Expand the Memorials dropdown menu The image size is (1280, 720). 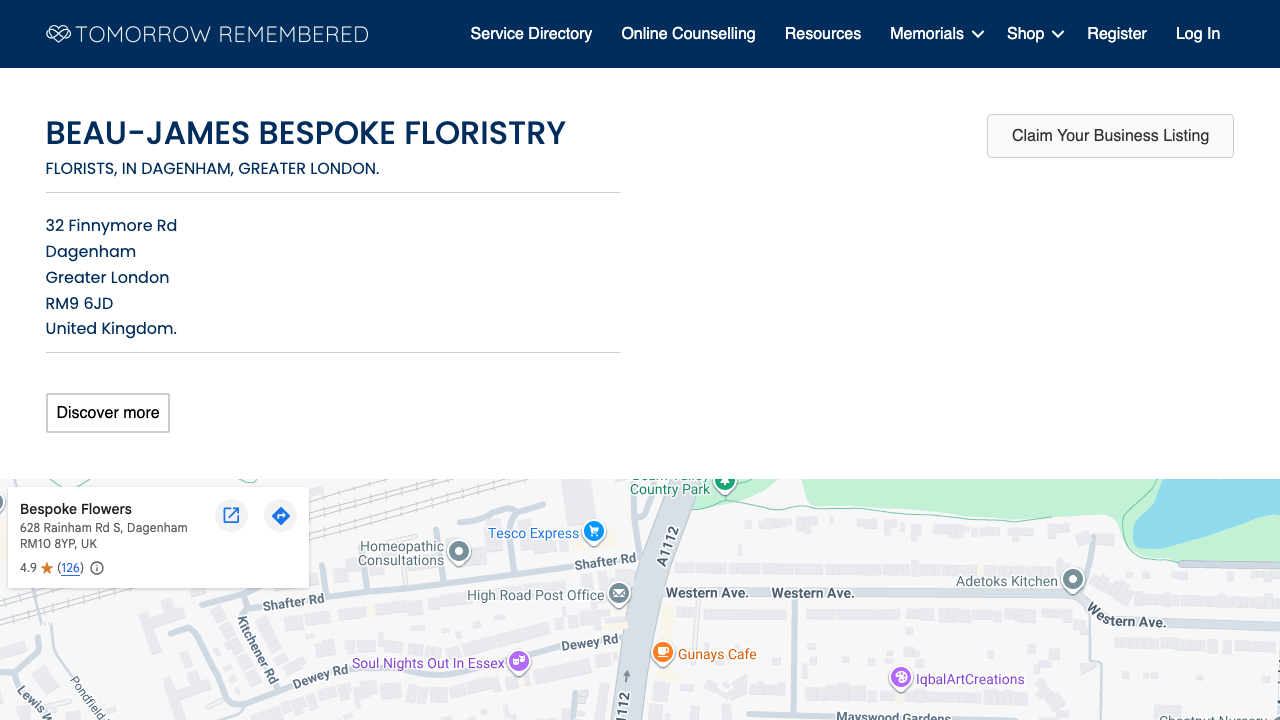[936, 33]
